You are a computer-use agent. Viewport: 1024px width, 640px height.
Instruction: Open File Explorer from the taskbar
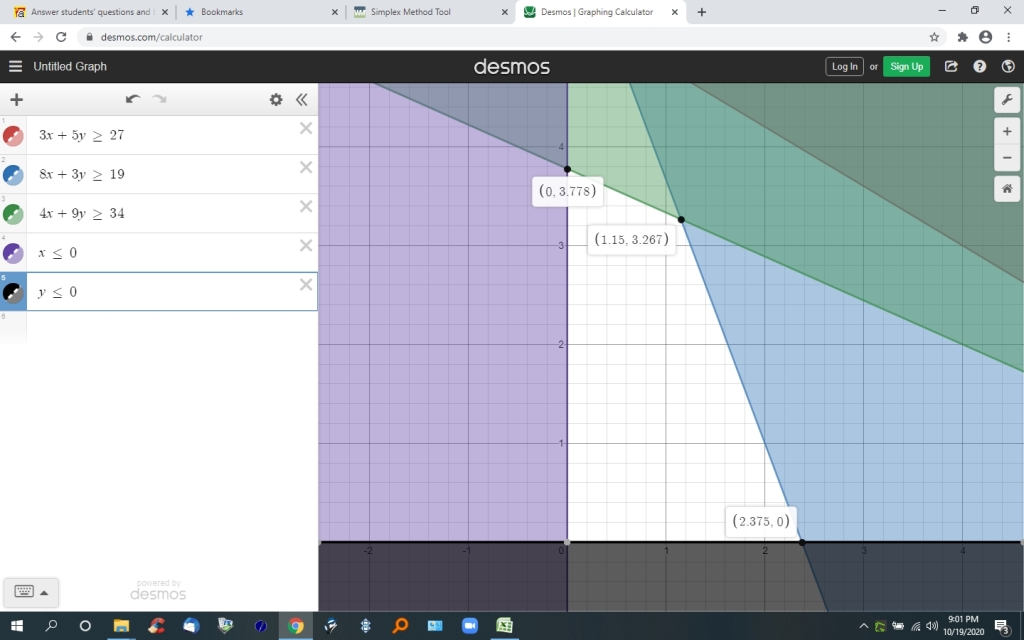point(121,626)
